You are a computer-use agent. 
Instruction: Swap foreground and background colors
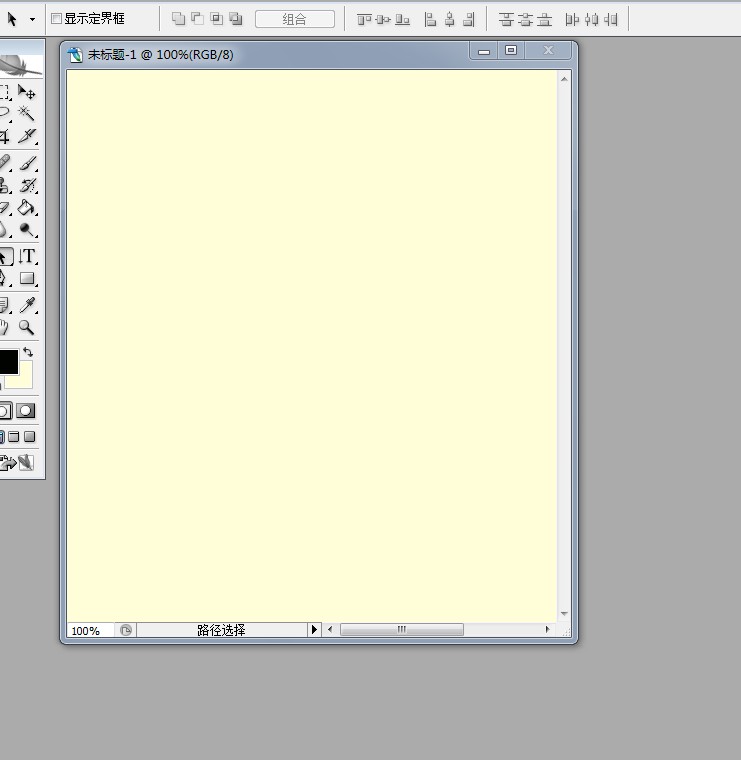point(28,352)
